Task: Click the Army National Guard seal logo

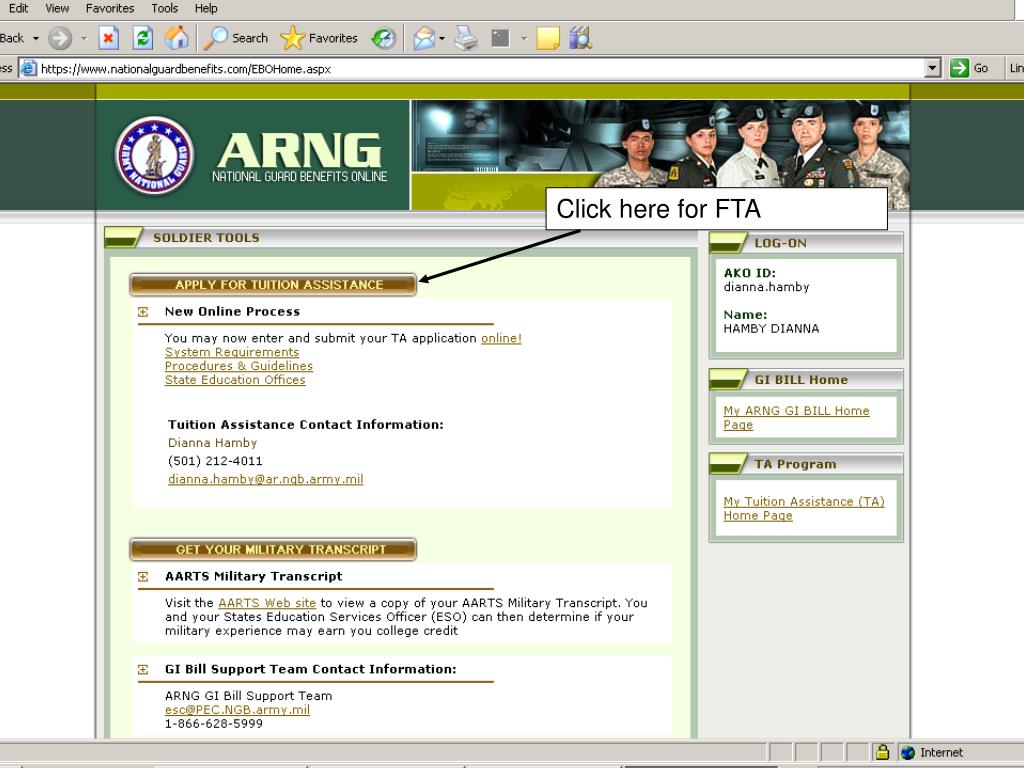Action: tap(154, 155)
